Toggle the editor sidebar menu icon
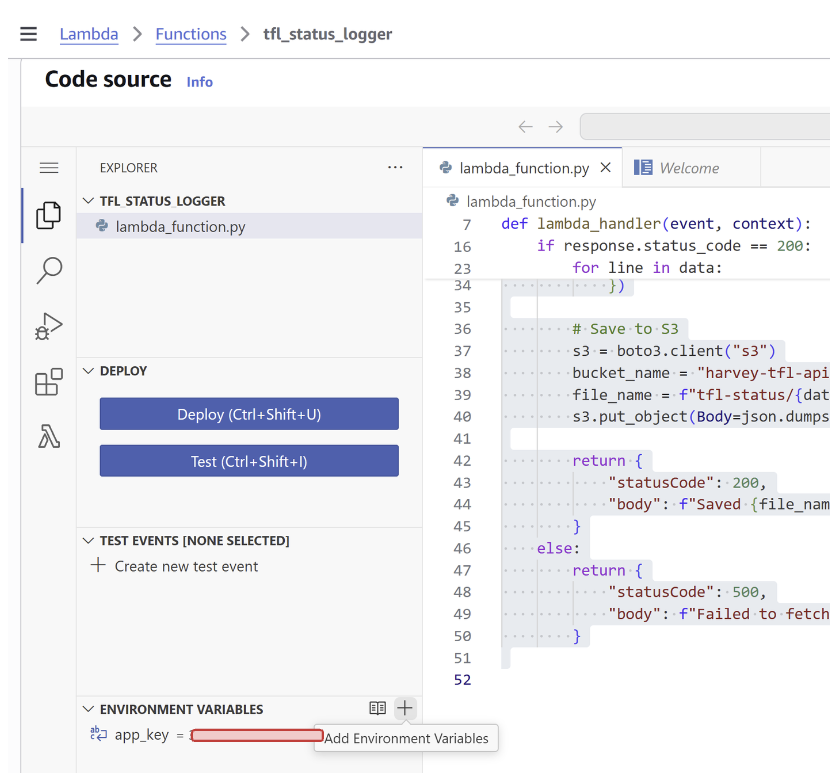The width and height of the screenshot is (830, 778). [x=49, y=168]
